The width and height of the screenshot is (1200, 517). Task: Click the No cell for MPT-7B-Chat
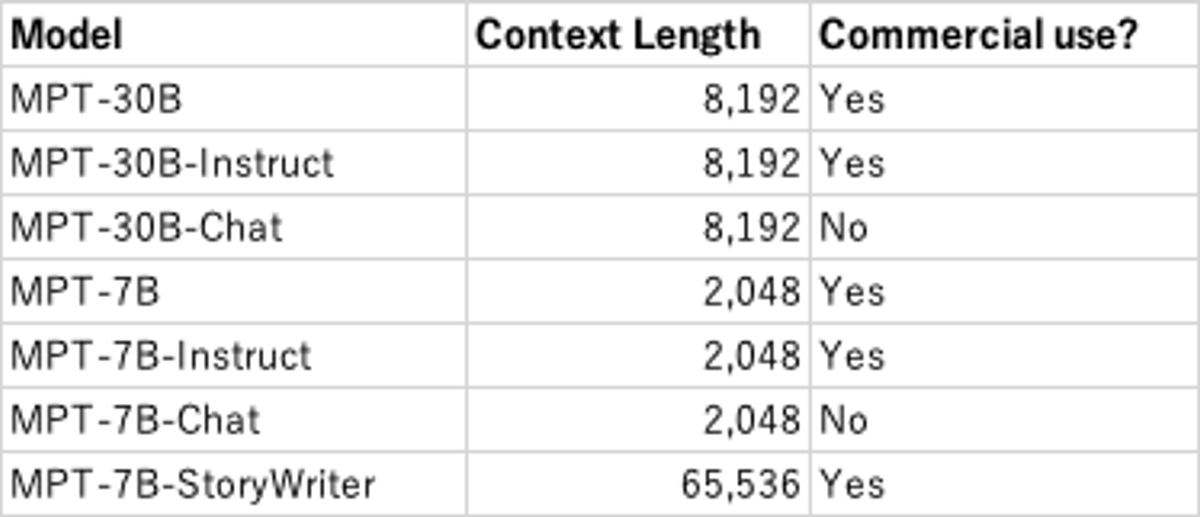tap(1004, 419)
